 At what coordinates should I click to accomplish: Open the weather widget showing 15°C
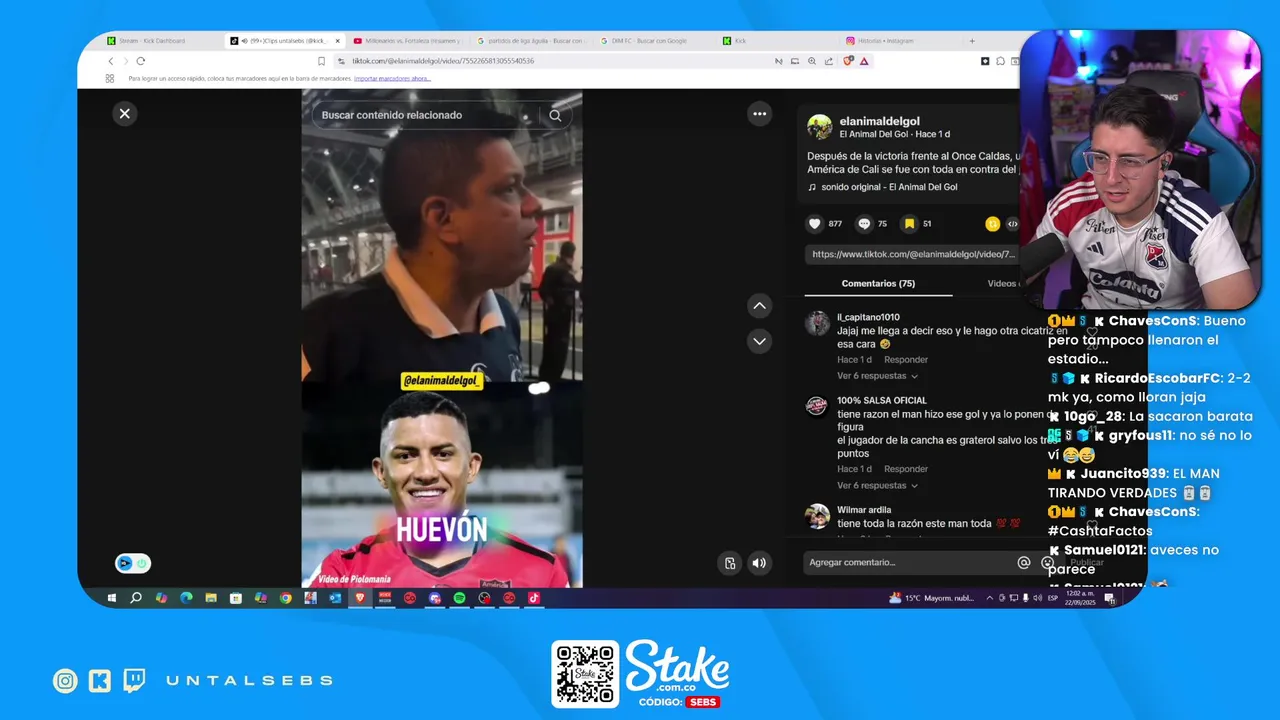[930, 598]
